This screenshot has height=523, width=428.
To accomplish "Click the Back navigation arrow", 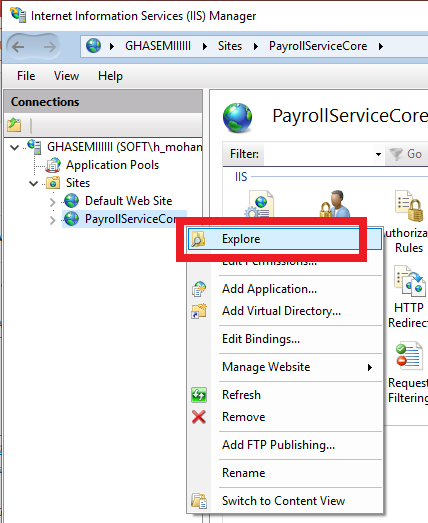I will (x=18, y=47).
